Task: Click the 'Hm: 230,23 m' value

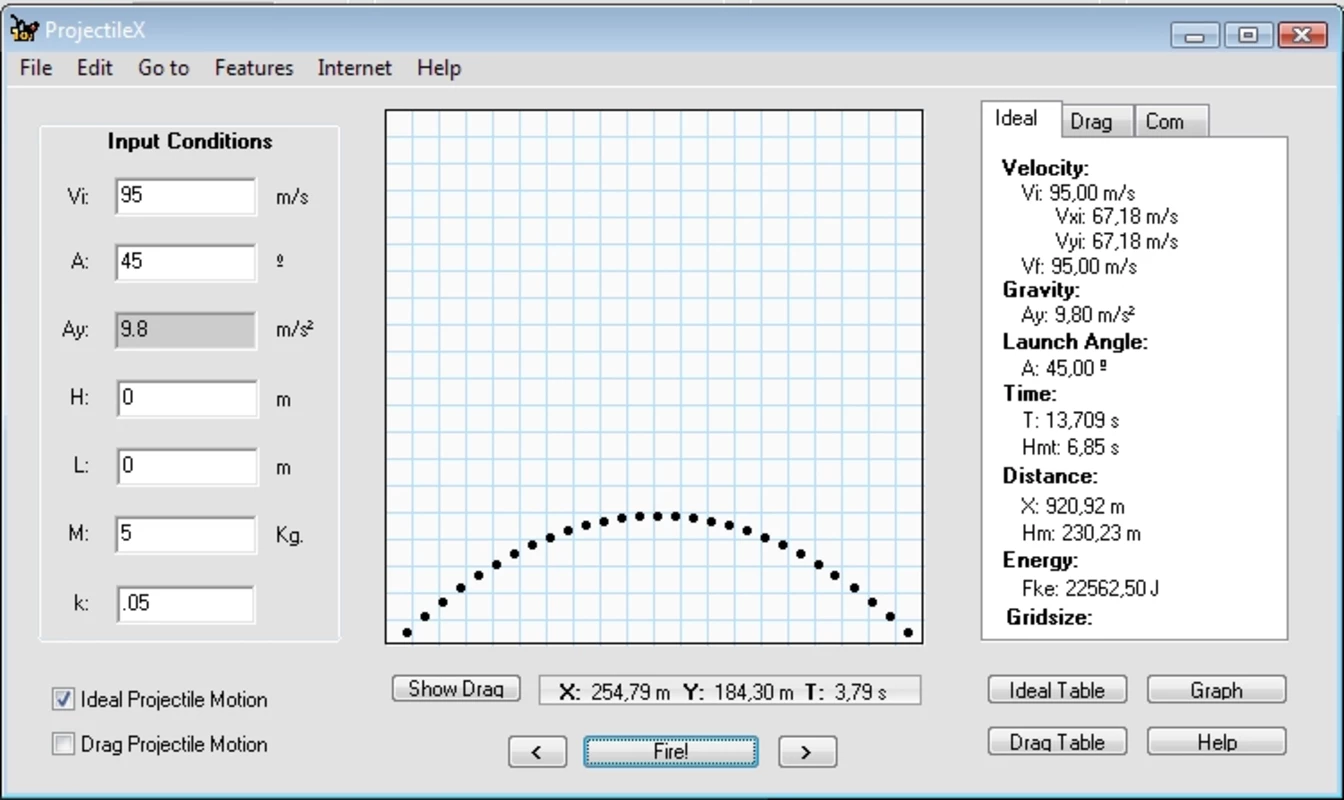Action: pos(1081,533)
